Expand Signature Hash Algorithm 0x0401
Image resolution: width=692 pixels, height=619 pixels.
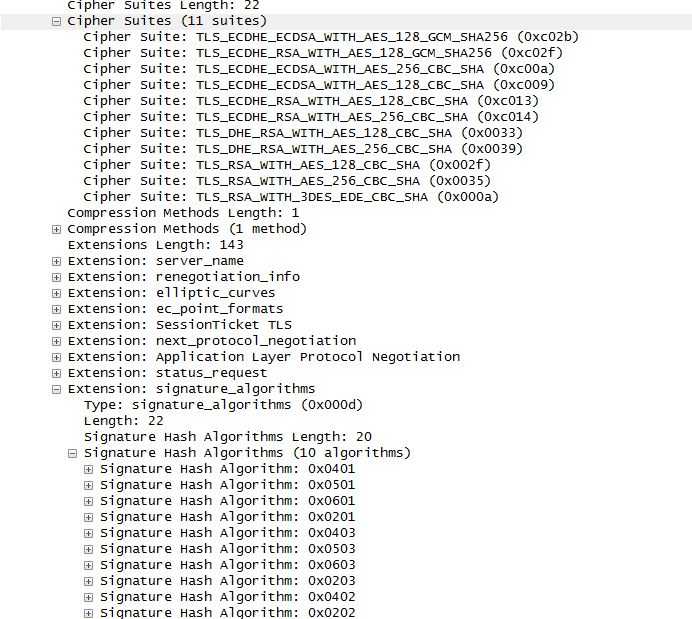point(88,469)
